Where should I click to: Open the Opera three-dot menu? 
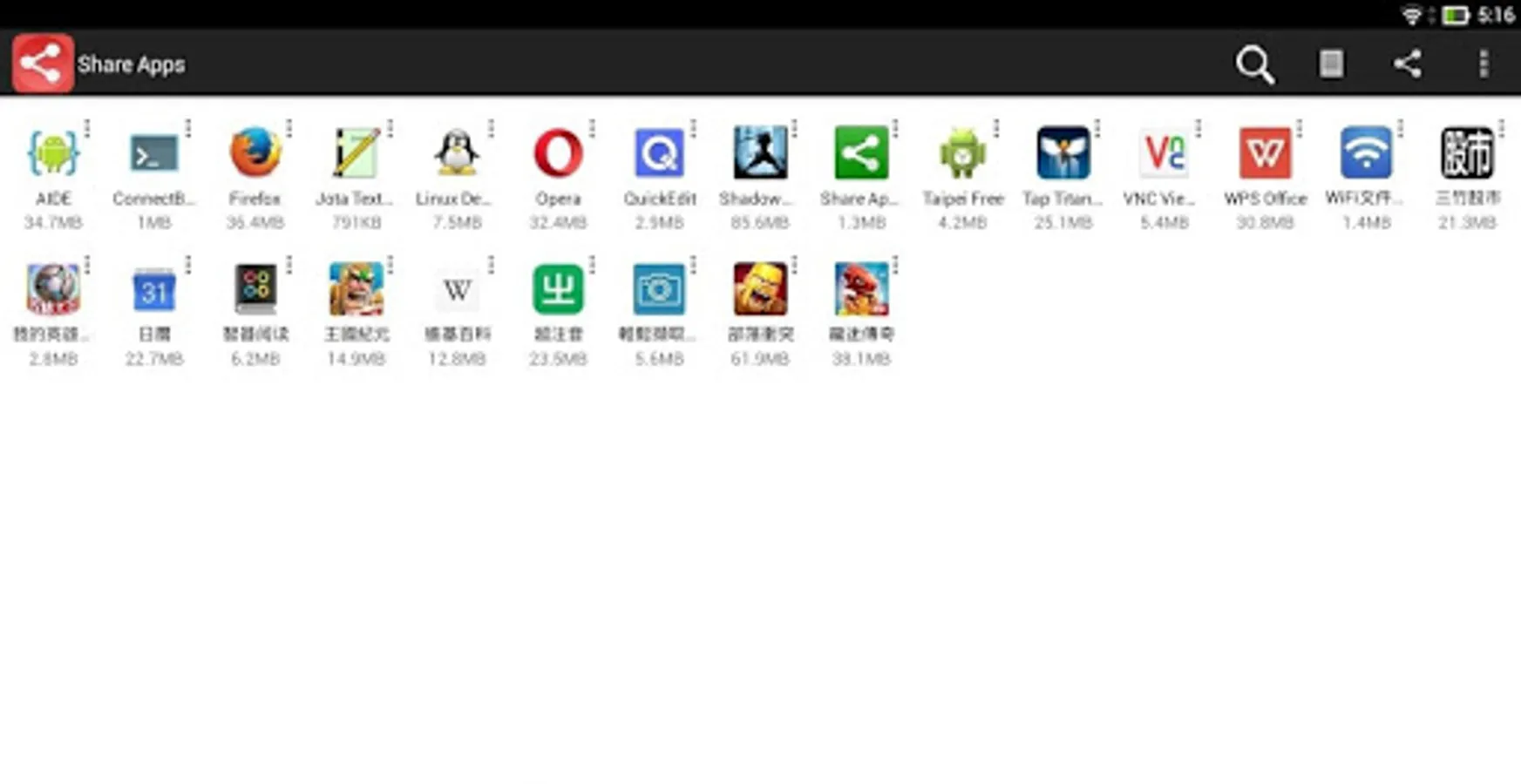point(593,129)
